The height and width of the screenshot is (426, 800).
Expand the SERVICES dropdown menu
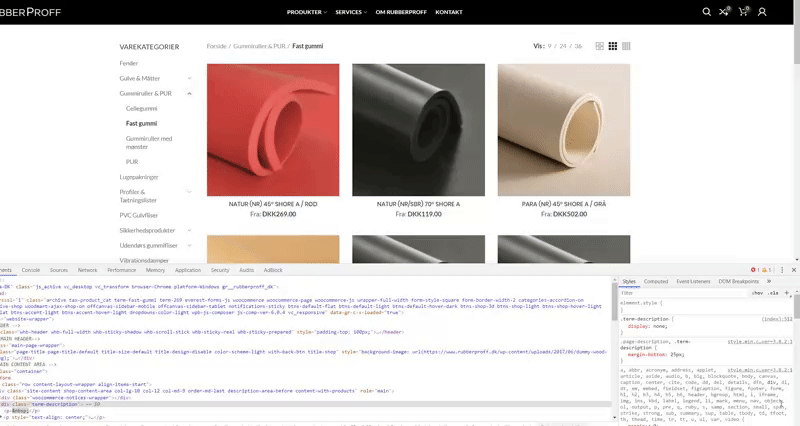click(351, 12)
